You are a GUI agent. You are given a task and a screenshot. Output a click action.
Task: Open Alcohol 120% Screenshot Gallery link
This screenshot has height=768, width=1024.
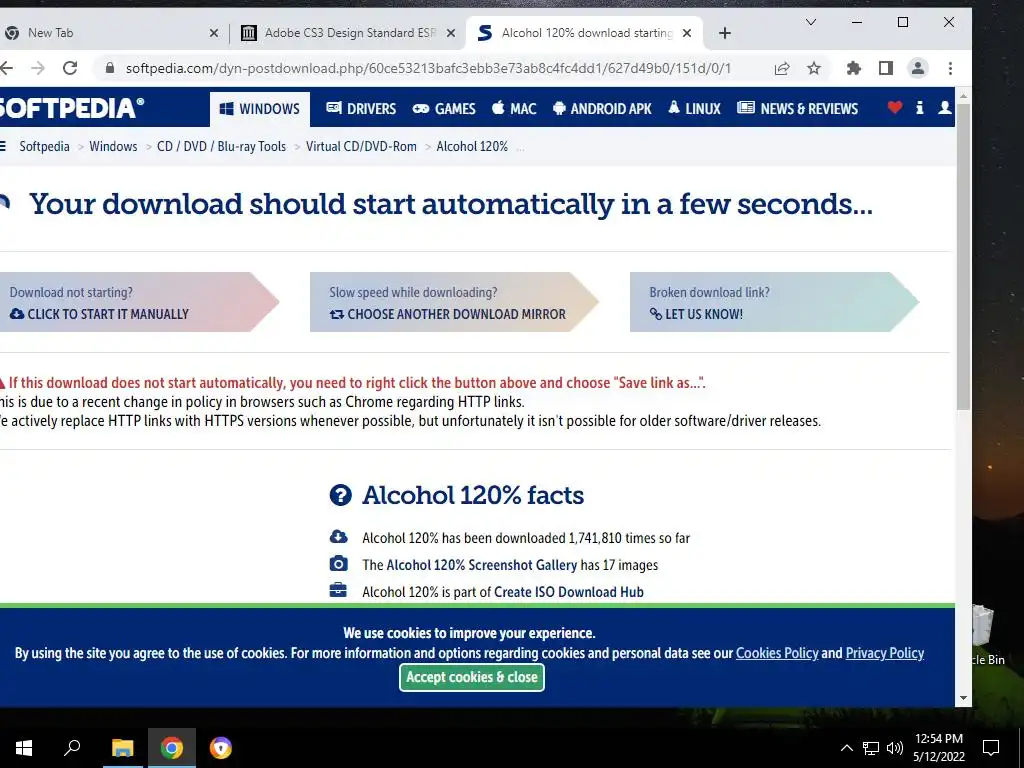coord(482,565)
